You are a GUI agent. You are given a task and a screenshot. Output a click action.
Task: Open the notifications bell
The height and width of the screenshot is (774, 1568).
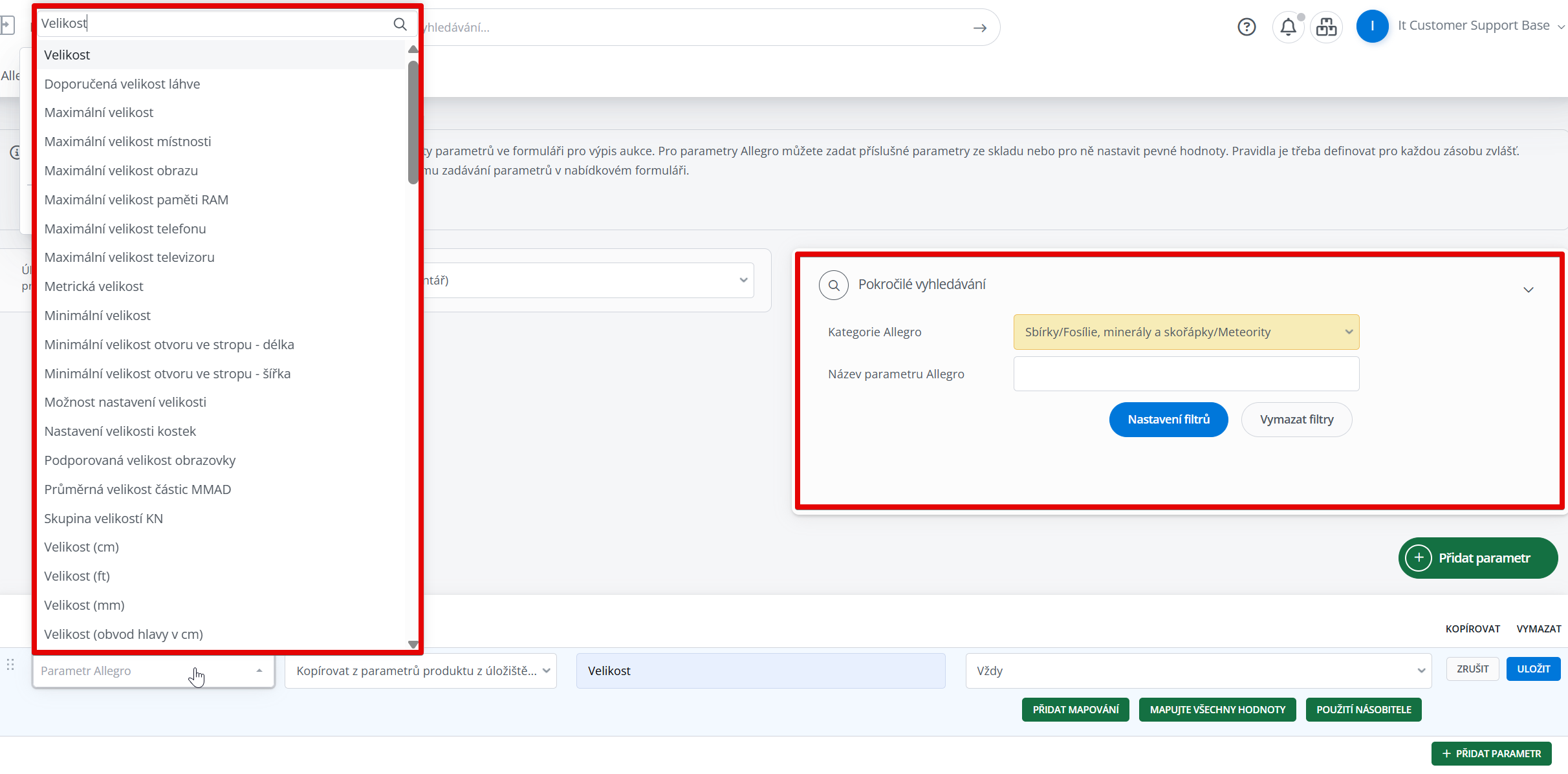point(1288,27)
